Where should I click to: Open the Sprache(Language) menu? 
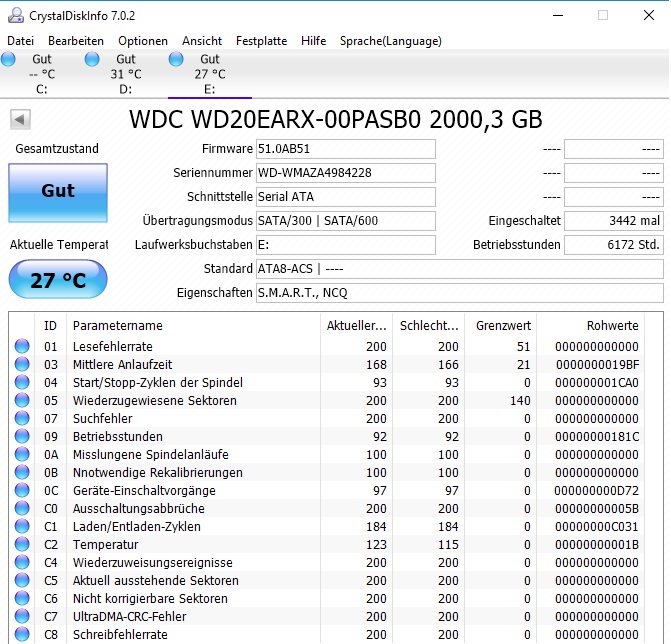click(391, 41)
